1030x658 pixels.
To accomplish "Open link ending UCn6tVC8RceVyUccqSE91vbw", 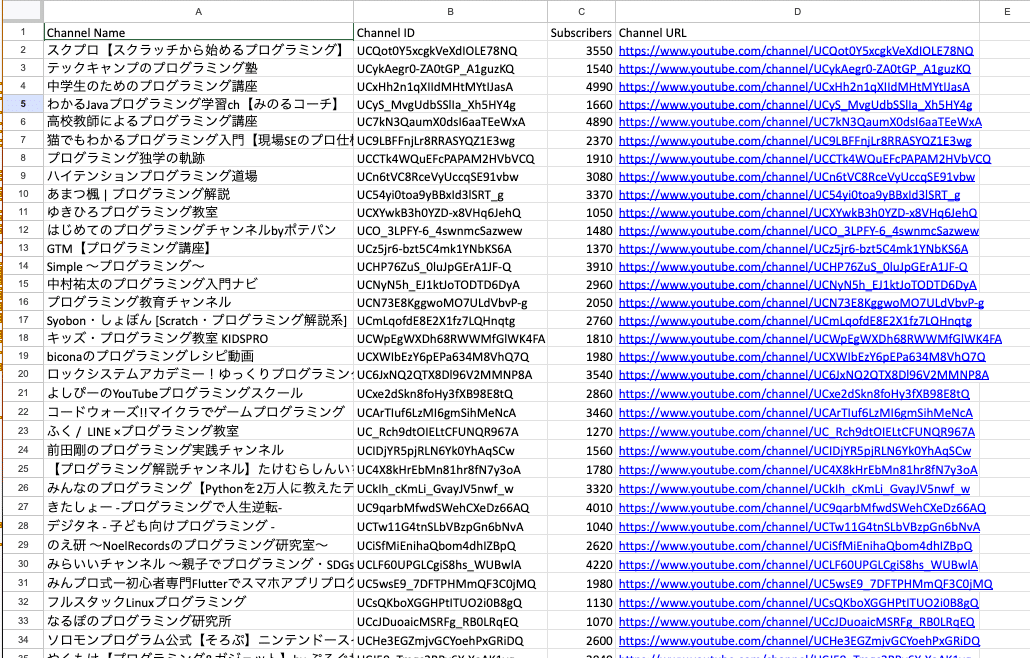I will pos(796,176).
